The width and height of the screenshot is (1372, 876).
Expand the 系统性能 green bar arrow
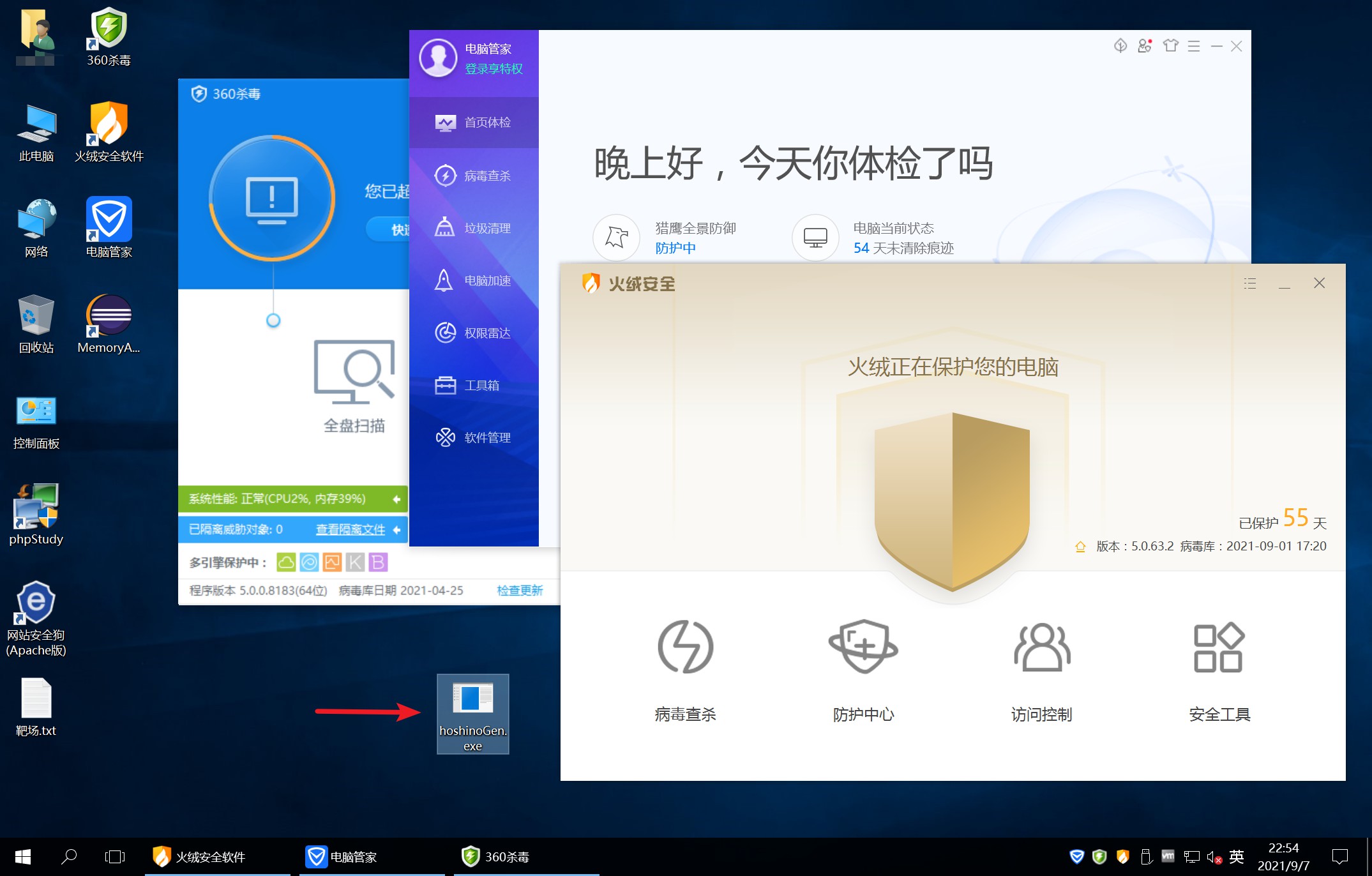(396, 499)
